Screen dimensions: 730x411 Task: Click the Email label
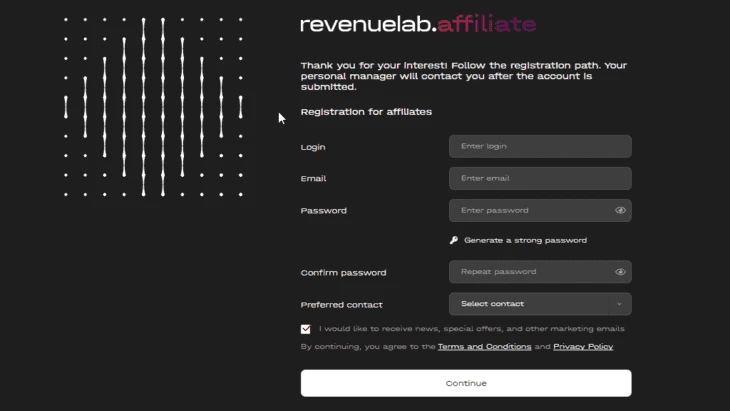pos(313,179)
